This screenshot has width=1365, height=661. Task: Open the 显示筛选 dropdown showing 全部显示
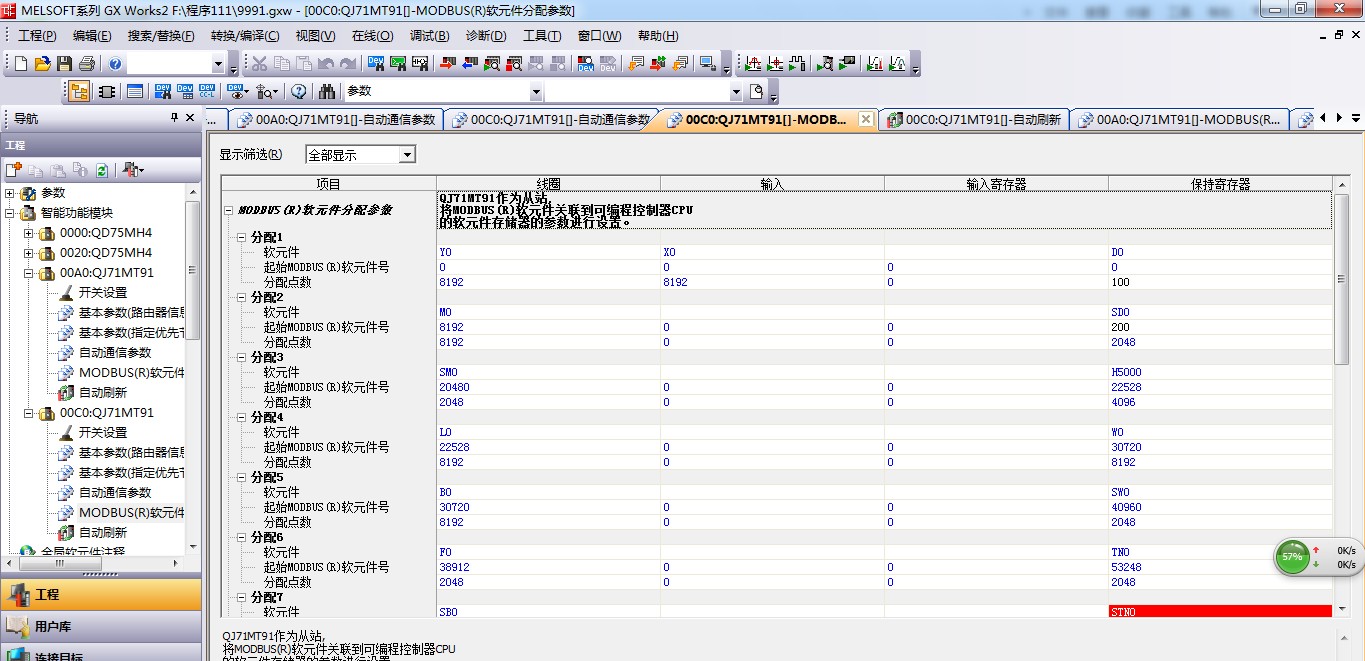coord(360,155)
